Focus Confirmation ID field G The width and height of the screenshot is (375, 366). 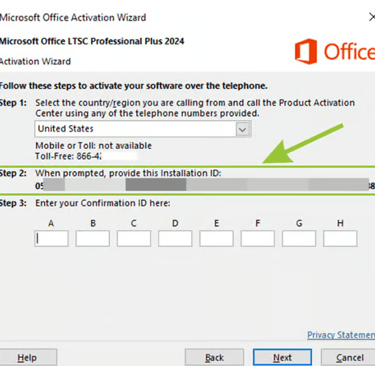coord(299,239)
